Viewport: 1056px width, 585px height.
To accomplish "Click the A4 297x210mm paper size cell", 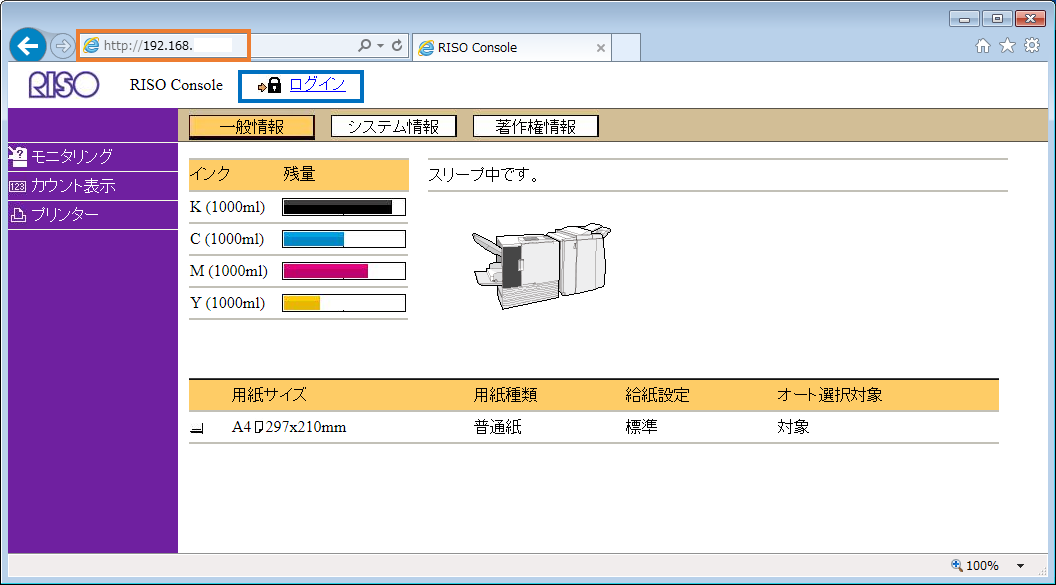I will pos(289,427).
